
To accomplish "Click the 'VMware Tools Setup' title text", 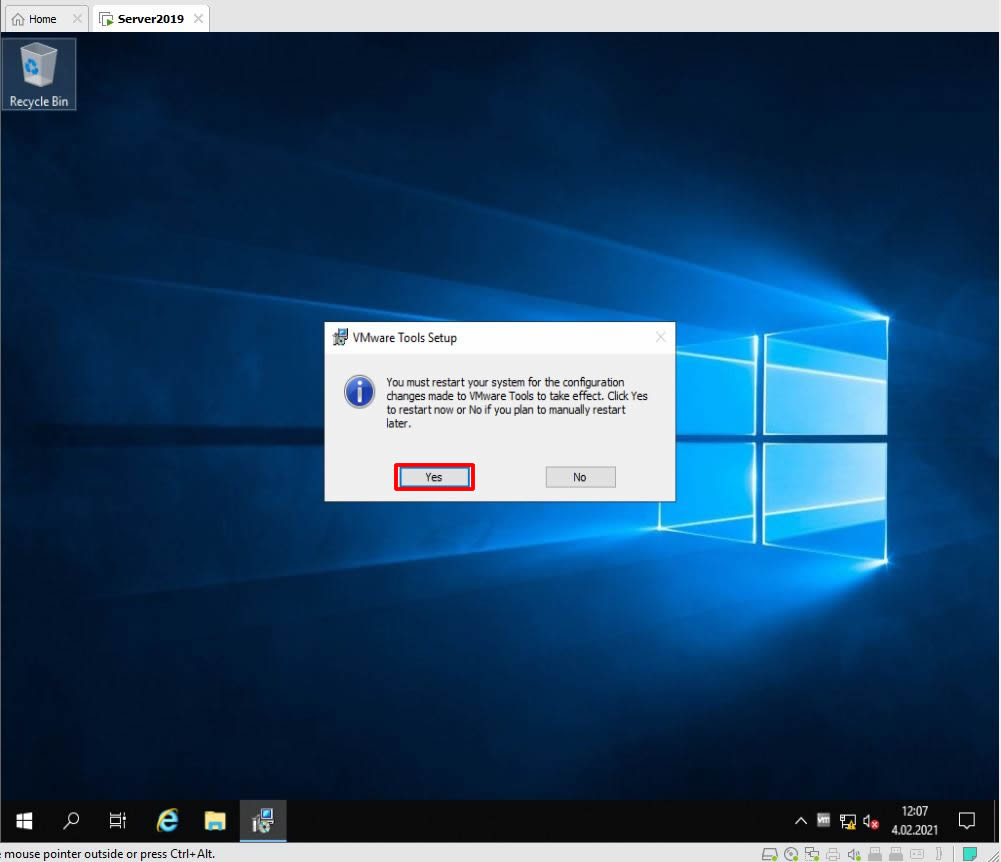I will [405, 338].
